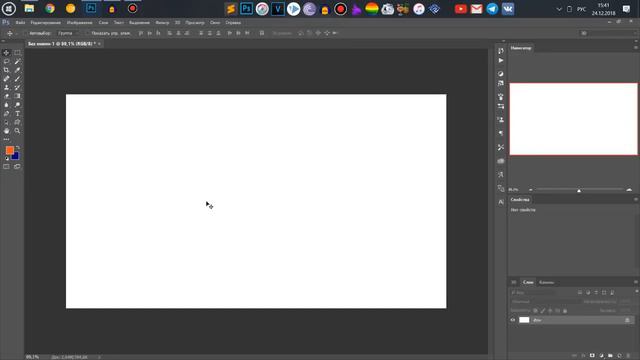The height and width of the screenshot is (360, 640).
Task: Open the Слои menu in menu bar
Action: click(103, 22)
